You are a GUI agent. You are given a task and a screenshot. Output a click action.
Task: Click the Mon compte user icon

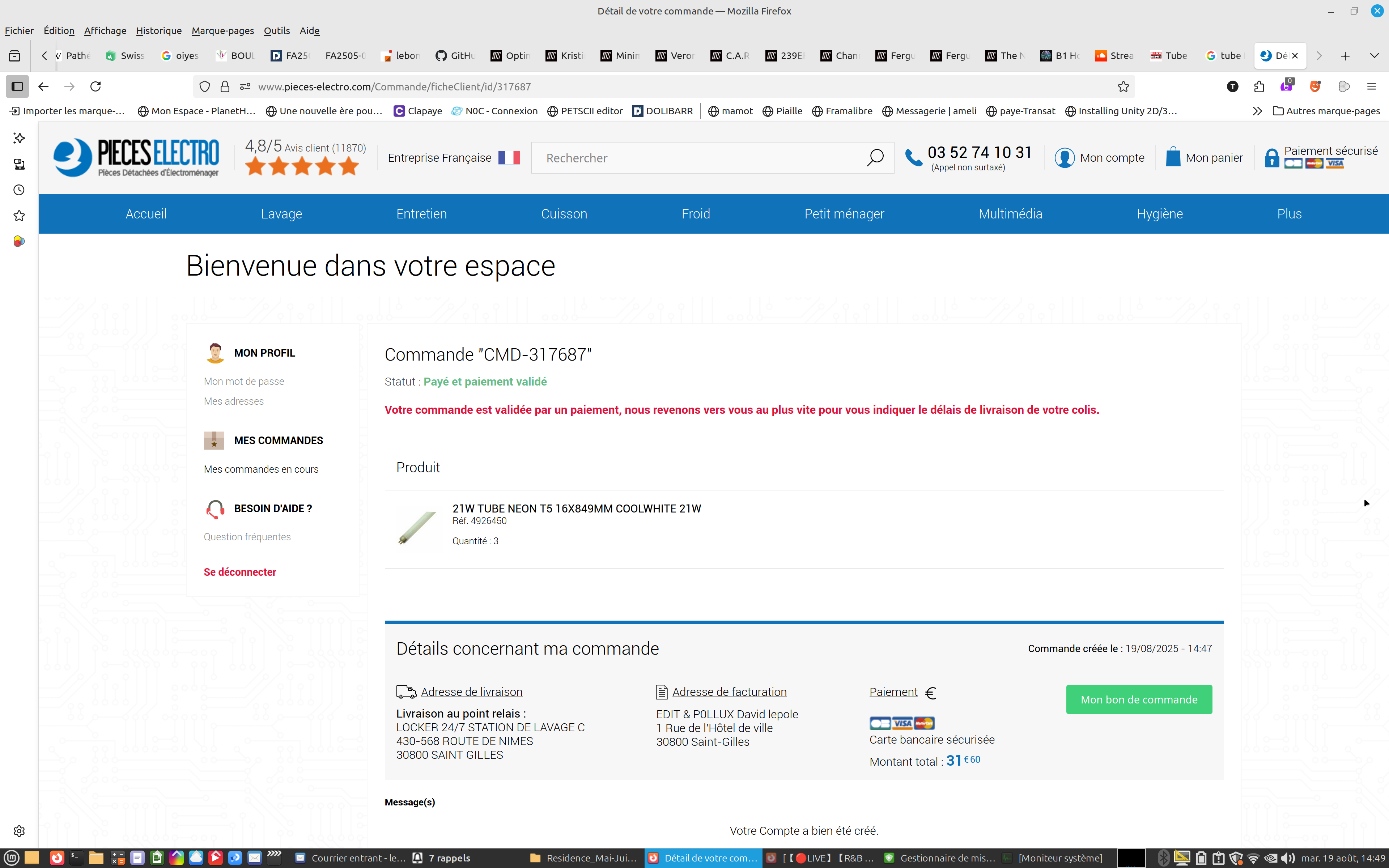pyautogui.click(x=1064, y=157)
